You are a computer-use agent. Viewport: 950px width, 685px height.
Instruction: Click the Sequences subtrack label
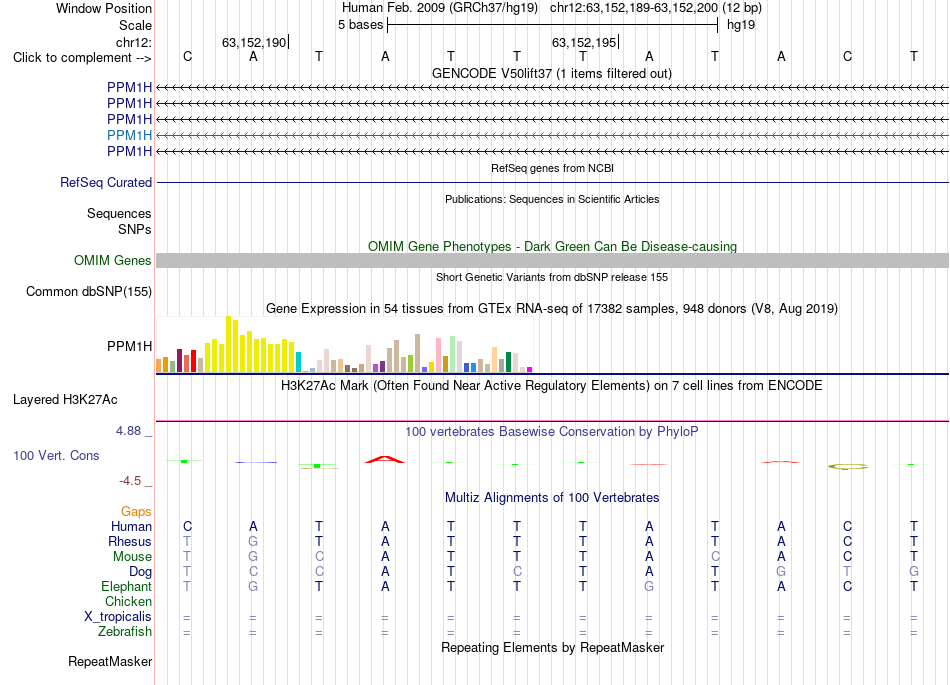pos(119,213)
